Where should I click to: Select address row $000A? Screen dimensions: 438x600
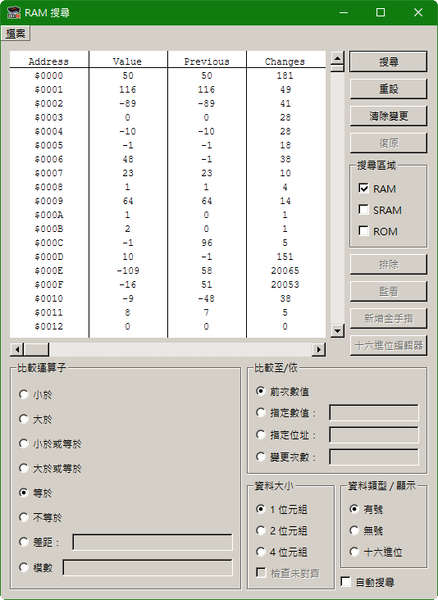pos(168,215)
